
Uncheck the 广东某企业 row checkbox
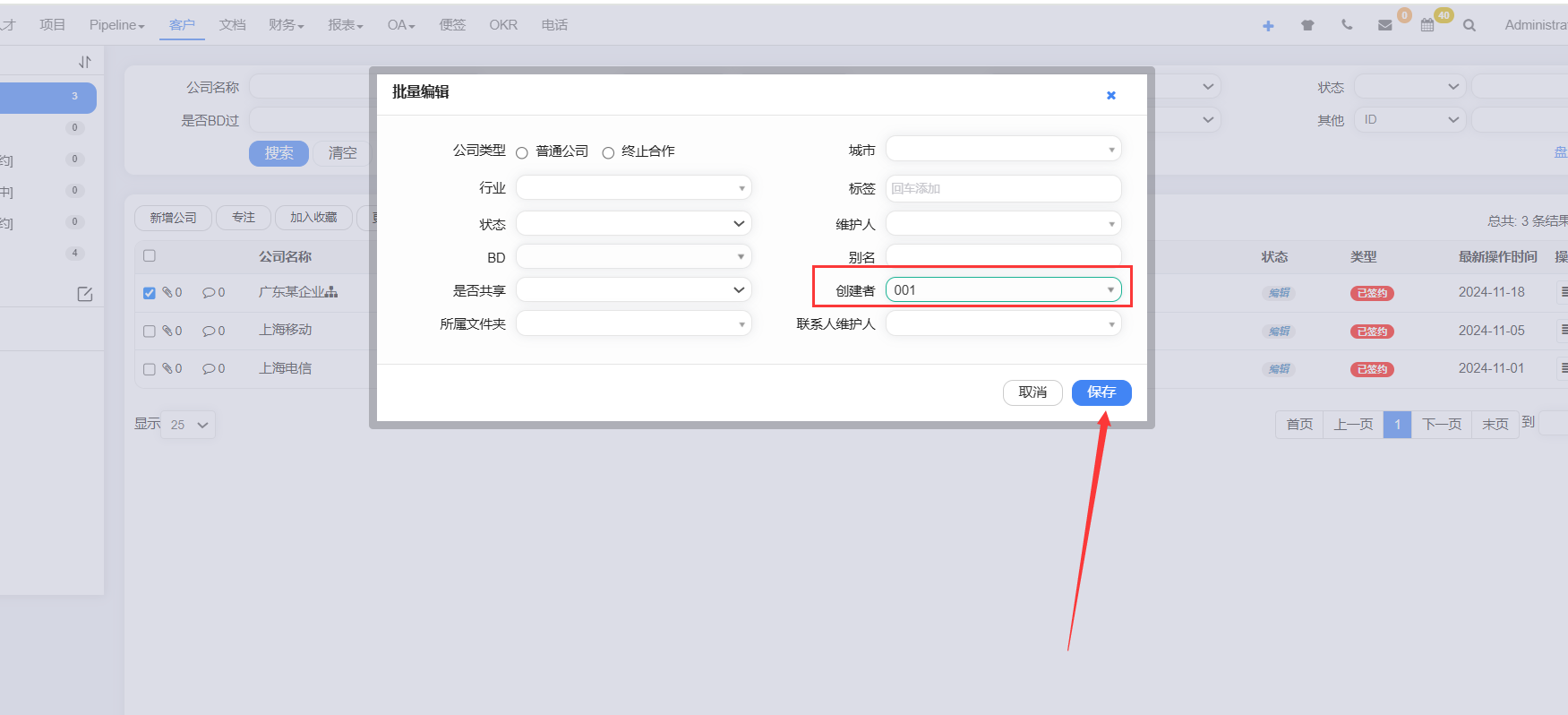pyautogui.click(x=150, y=293)
